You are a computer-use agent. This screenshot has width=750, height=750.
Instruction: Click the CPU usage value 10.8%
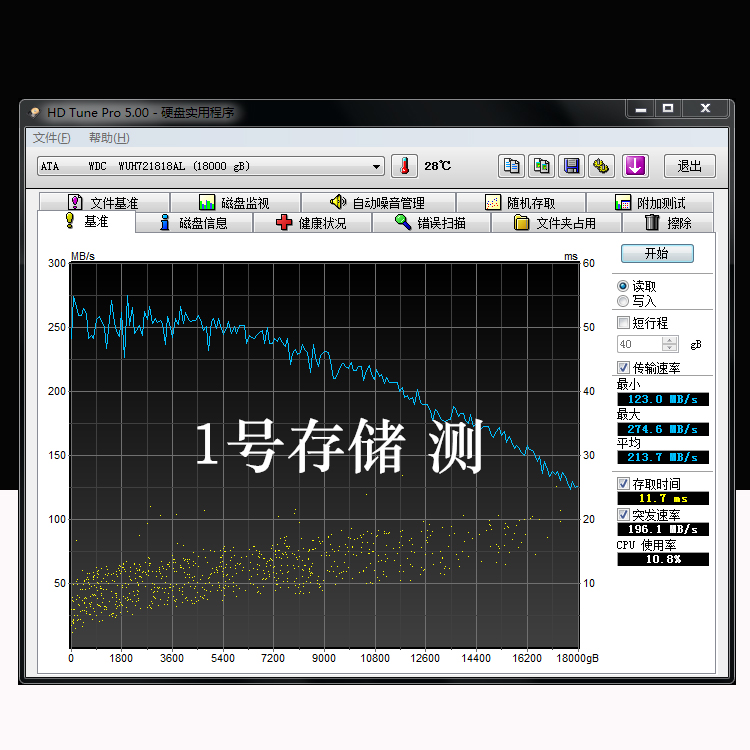[x=663, y=559]
